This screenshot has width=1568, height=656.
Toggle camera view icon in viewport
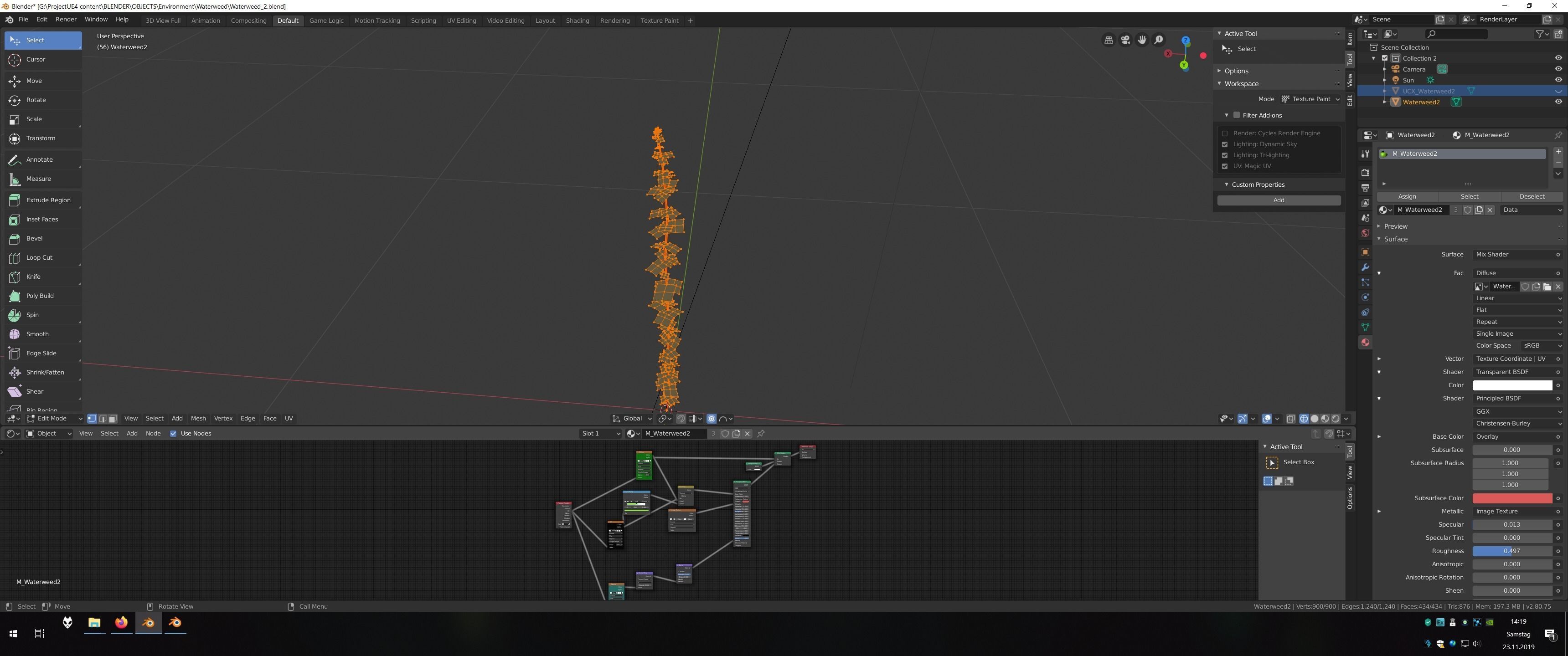click(1125, 40)
